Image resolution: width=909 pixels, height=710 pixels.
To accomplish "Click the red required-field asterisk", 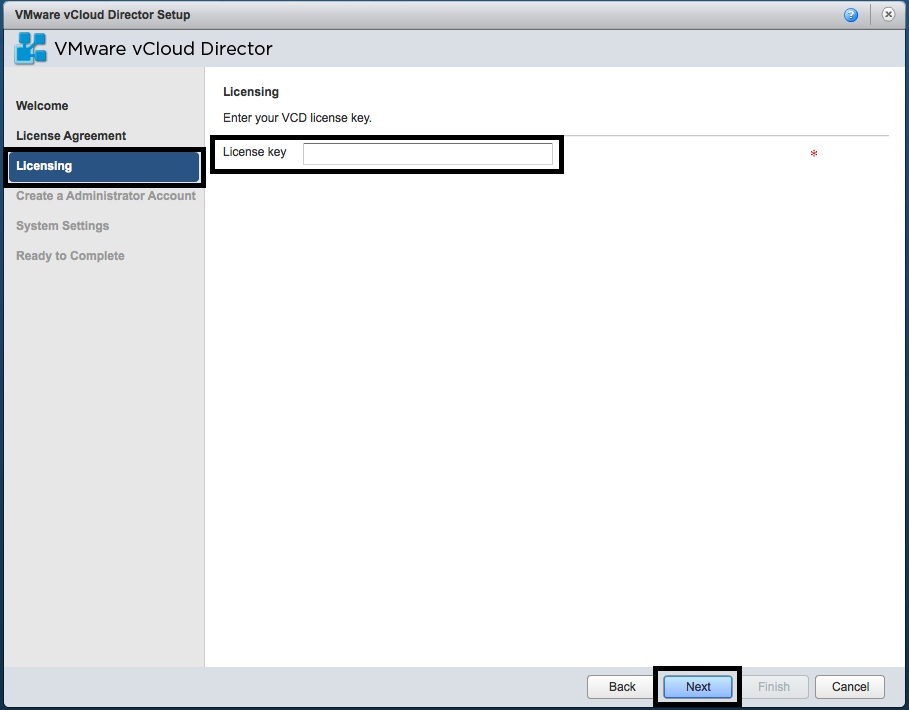I will pyautogui.click(x=813, y=154).
